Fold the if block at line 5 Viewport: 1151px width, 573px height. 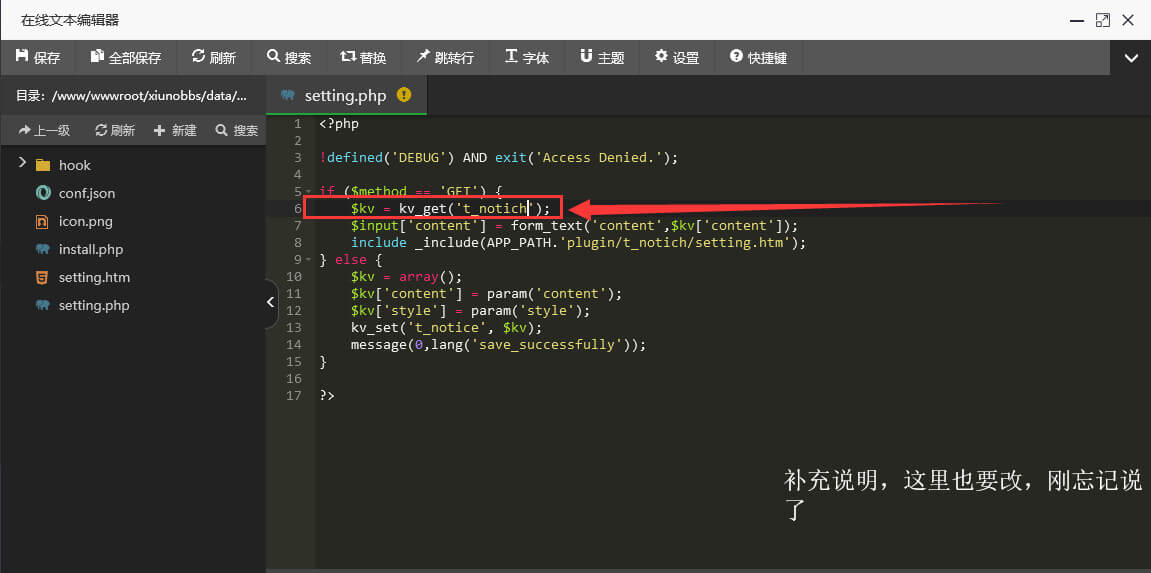(308, 192)
